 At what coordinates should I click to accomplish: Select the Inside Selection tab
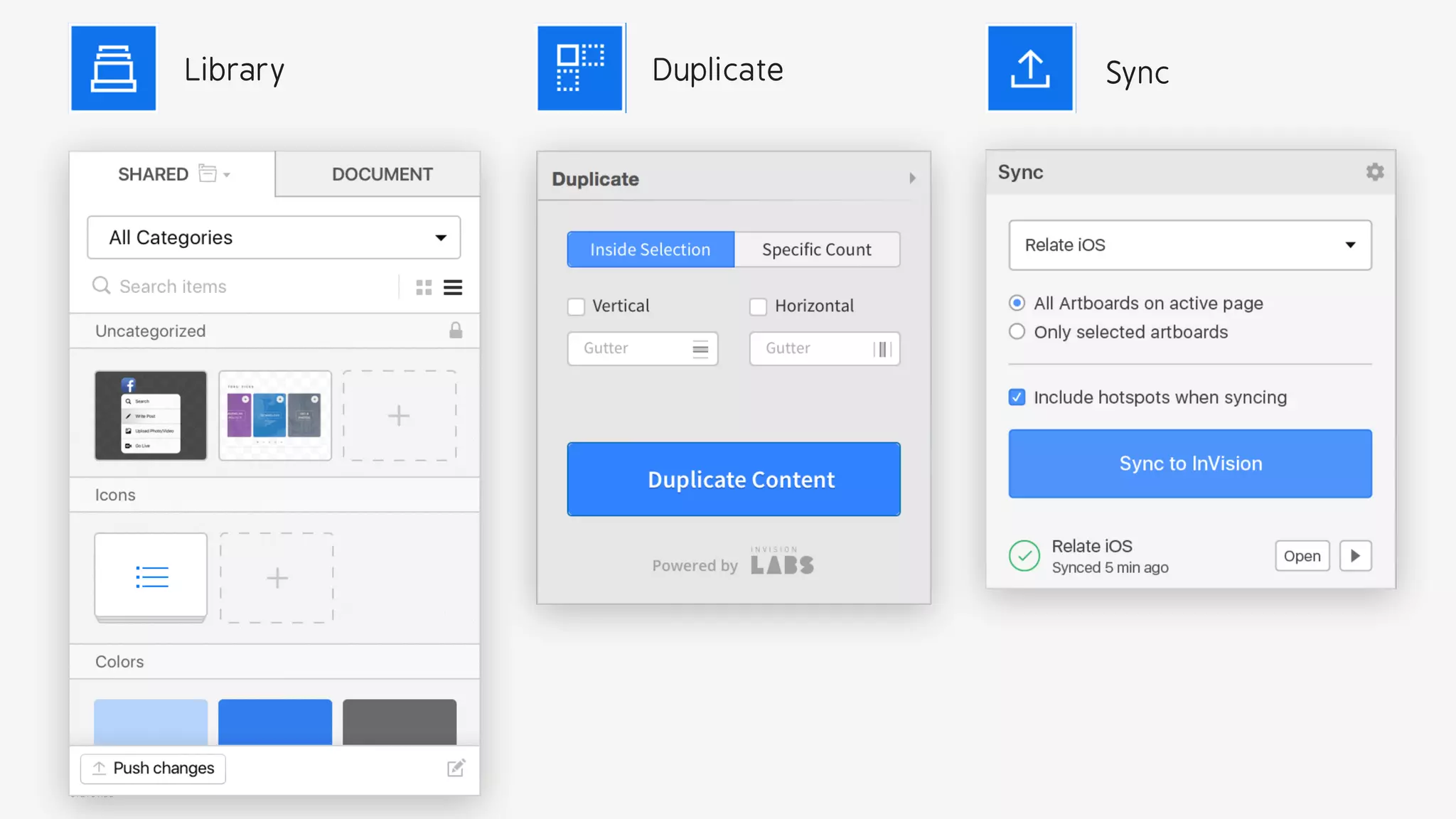651,250
